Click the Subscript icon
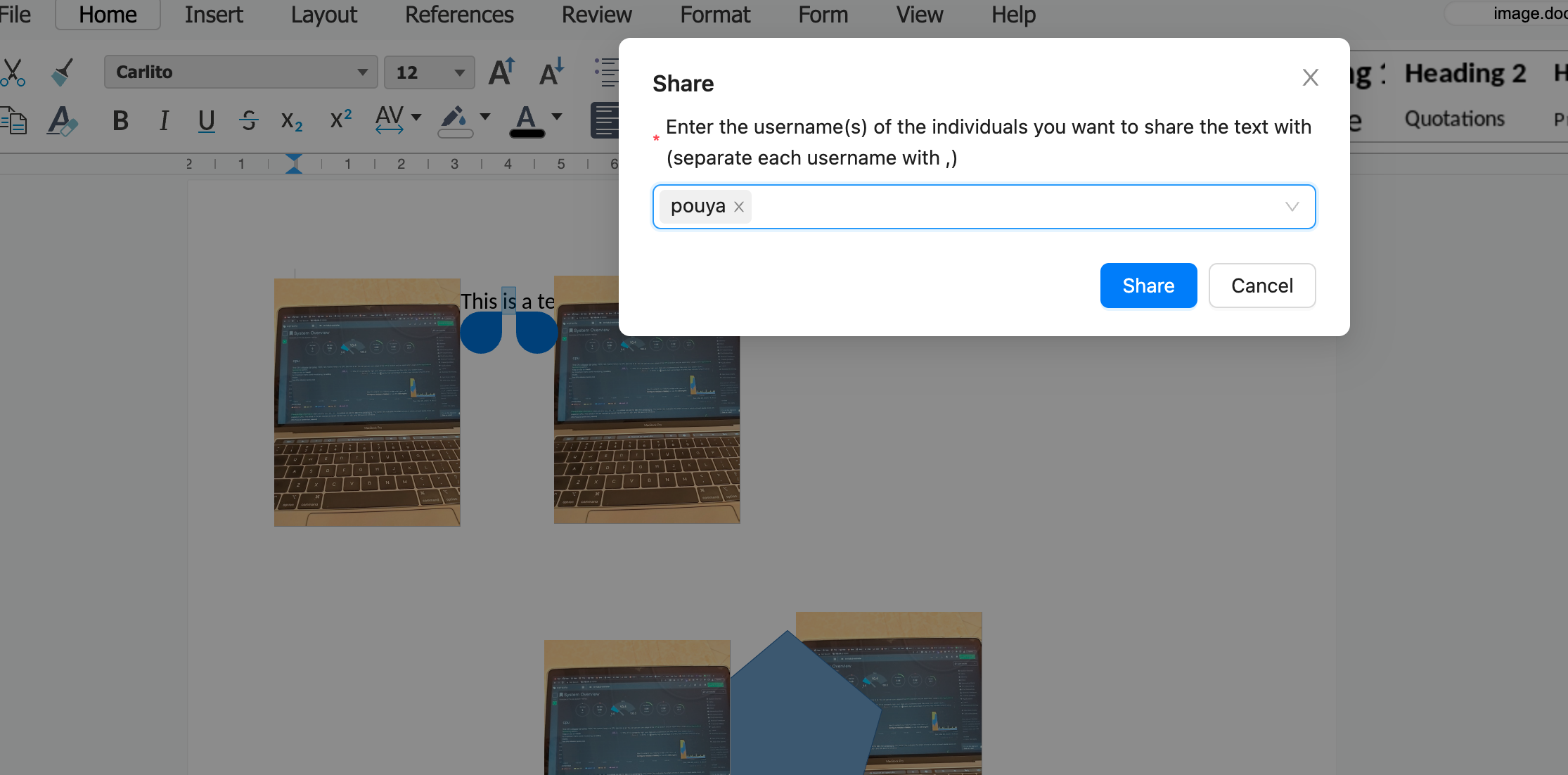The height and width of the screenshot is (775, 1568). point(291,121)
